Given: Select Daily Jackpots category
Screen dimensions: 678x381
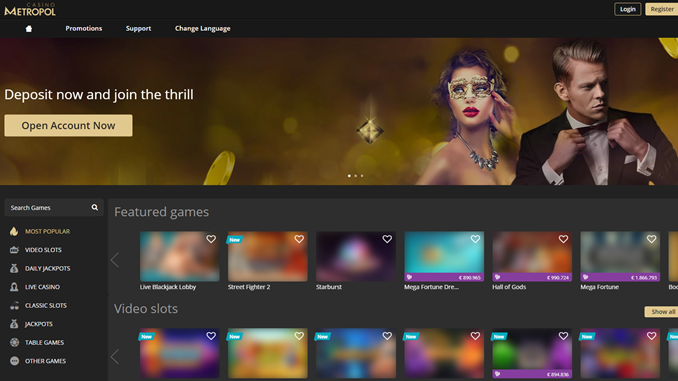Looking at the screenshot, I should click(48, 269).
